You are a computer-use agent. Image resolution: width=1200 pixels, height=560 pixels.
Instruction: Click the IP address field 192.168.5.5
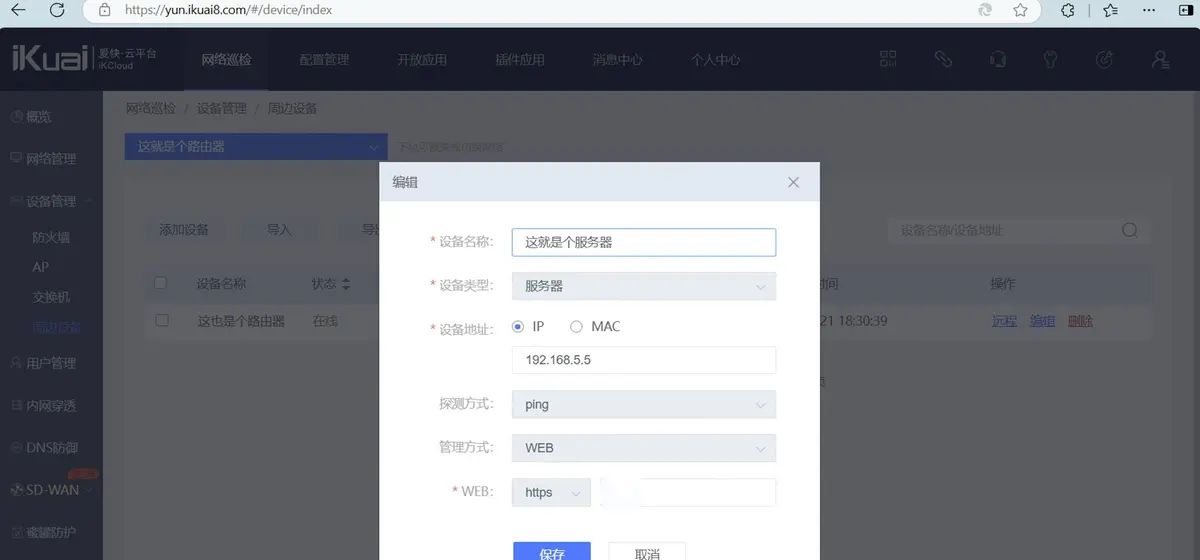(x=644, y=360)
